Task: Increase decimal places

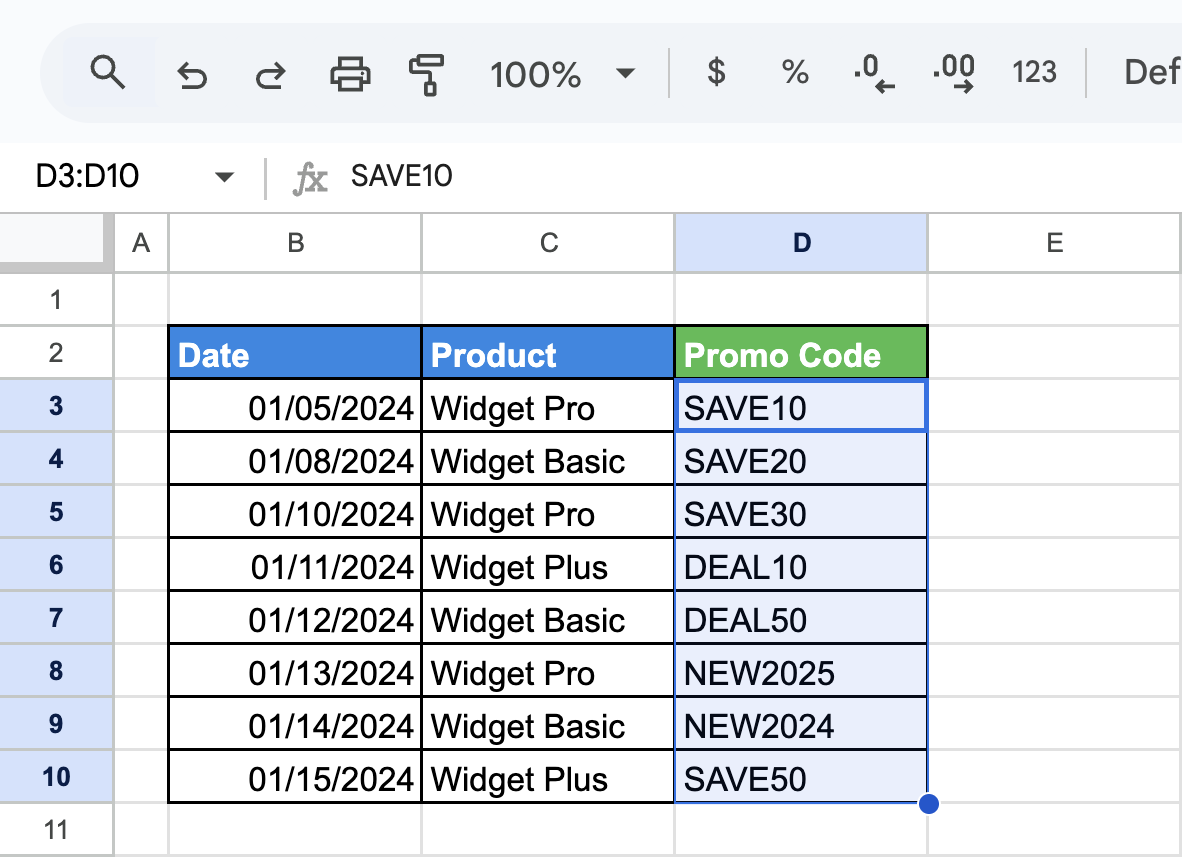Action: (x=954, y=73)
